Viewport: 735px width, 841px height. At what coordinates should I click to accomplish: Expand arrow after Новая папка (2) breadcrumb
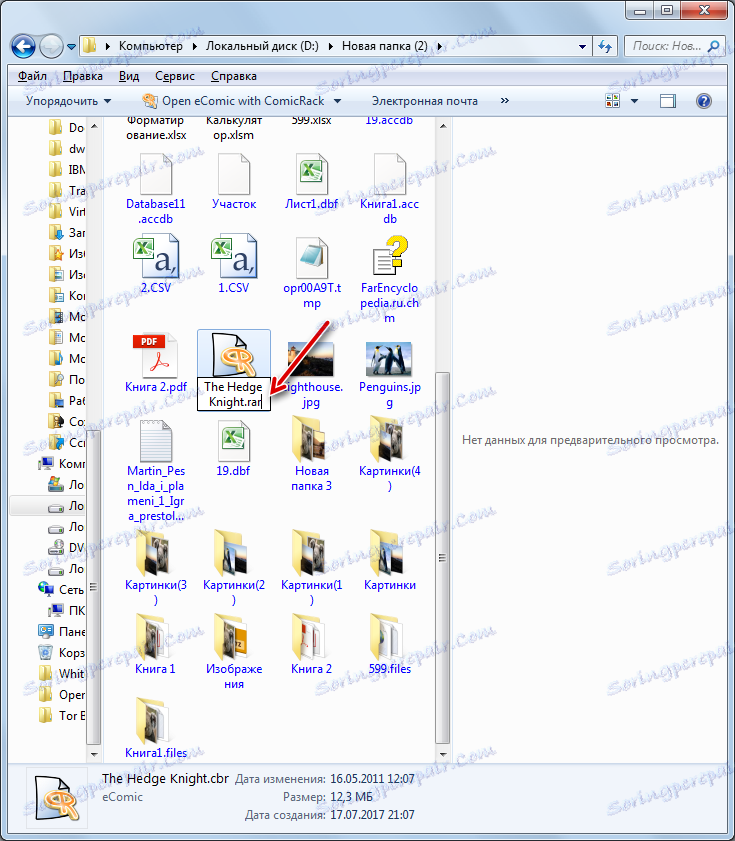click(440, 47)
